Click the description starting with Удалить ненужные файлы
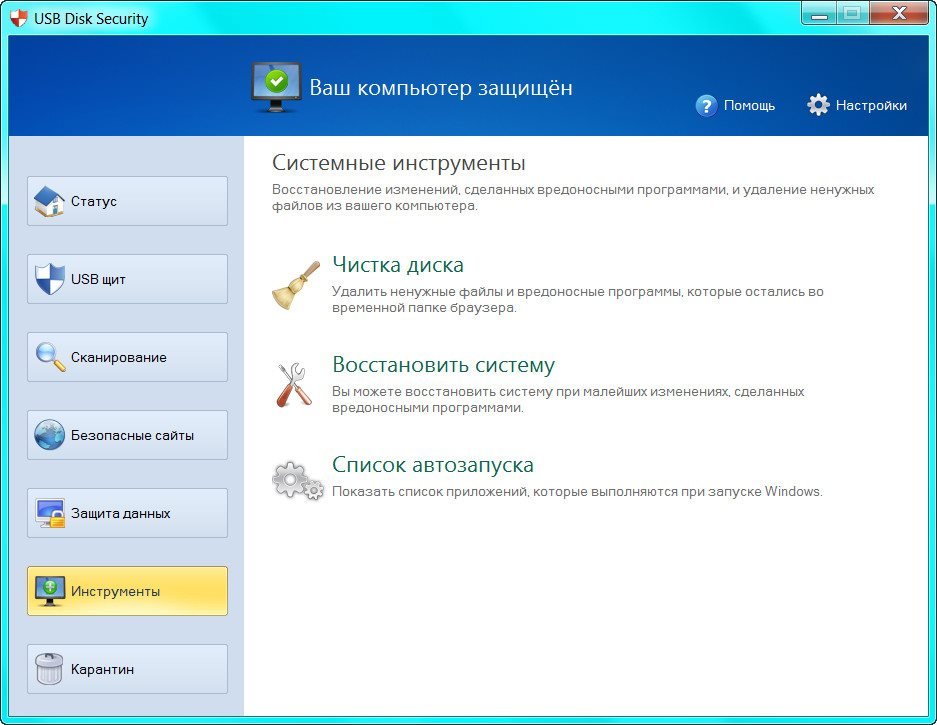 coord(578,299)
